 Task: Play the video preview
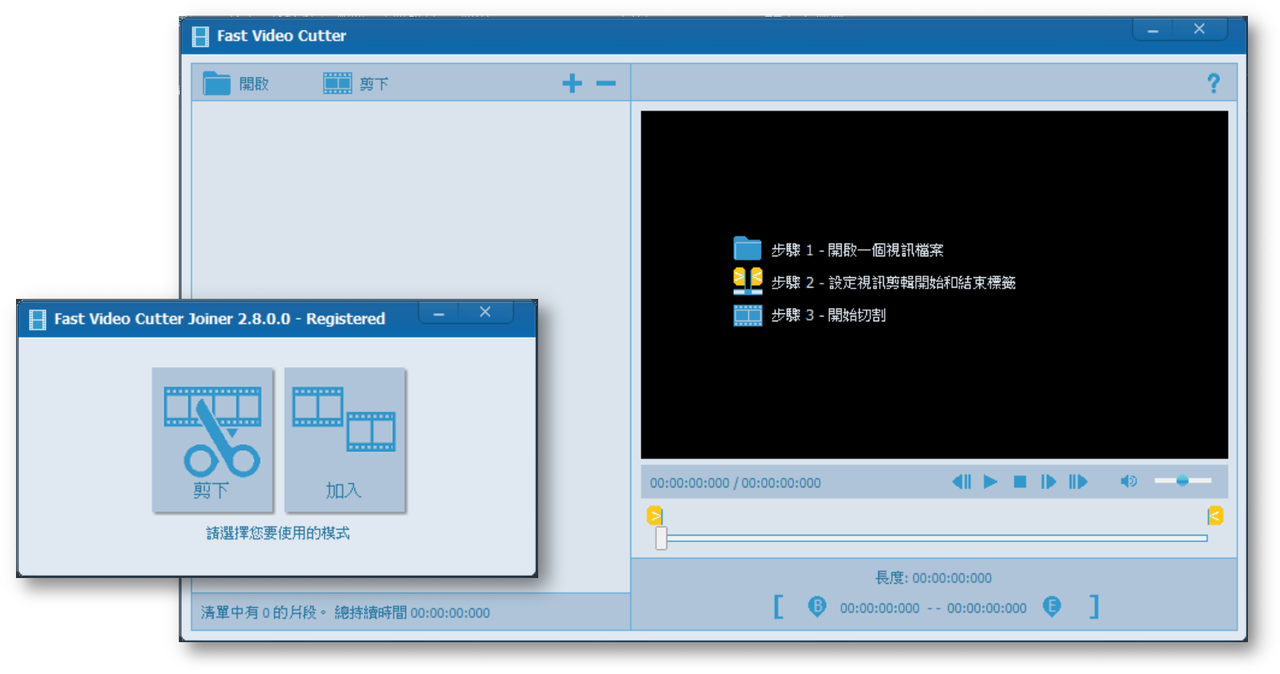pyautogui.click(x=990, y=482)
